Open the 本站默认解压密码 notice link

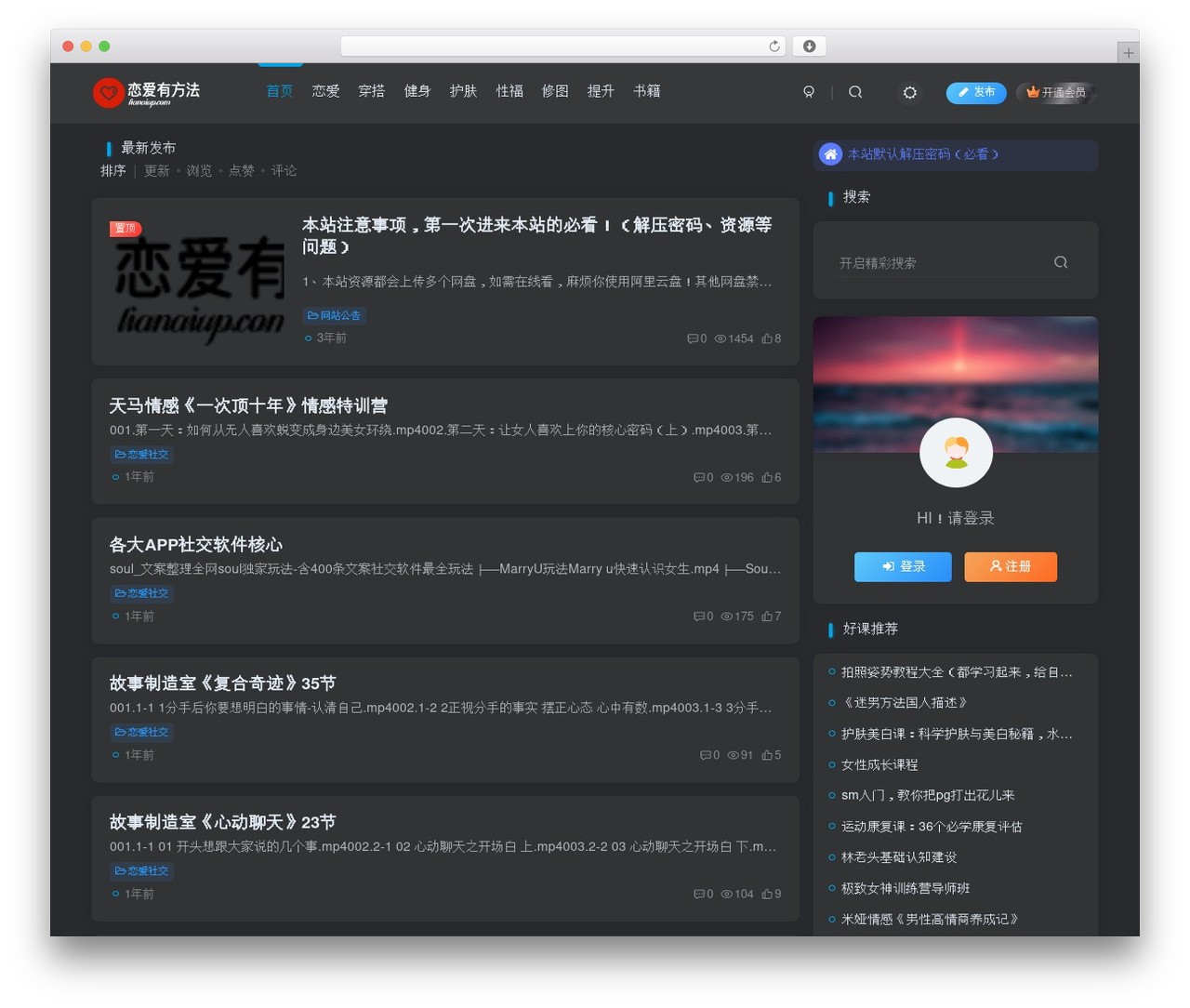(923, 154)
